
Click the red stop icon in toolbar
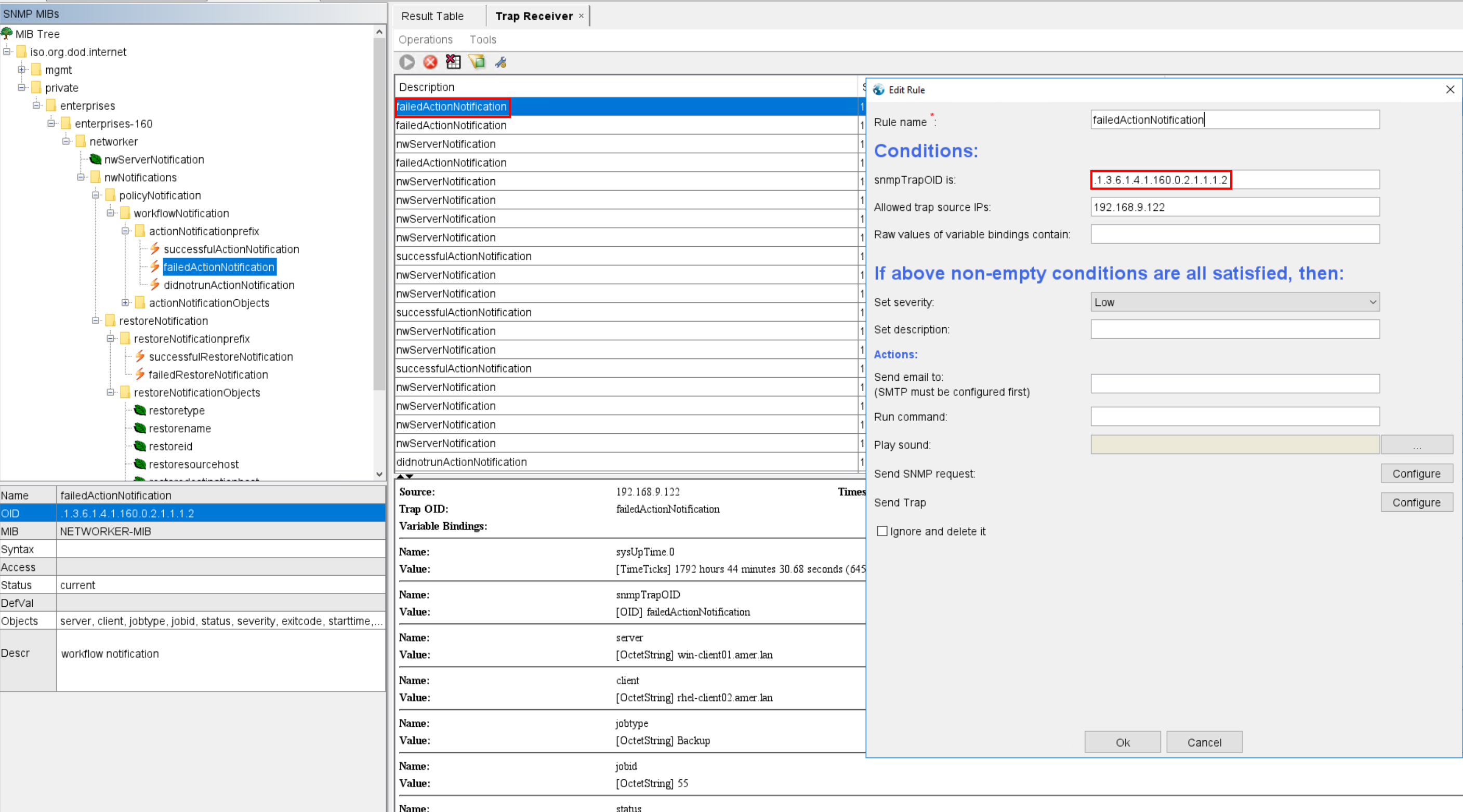[x=430, y=62]
